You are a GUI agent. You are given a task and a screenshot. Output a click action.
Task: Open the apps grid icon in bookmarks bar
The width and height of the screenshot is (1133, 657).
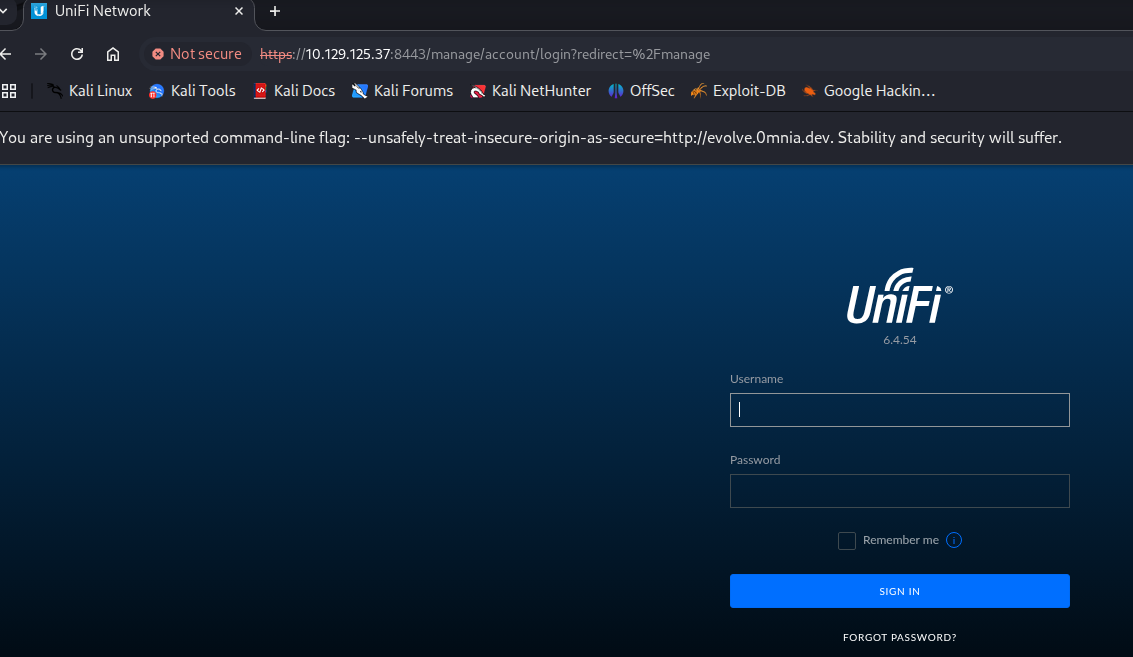(x=9, y=91)
